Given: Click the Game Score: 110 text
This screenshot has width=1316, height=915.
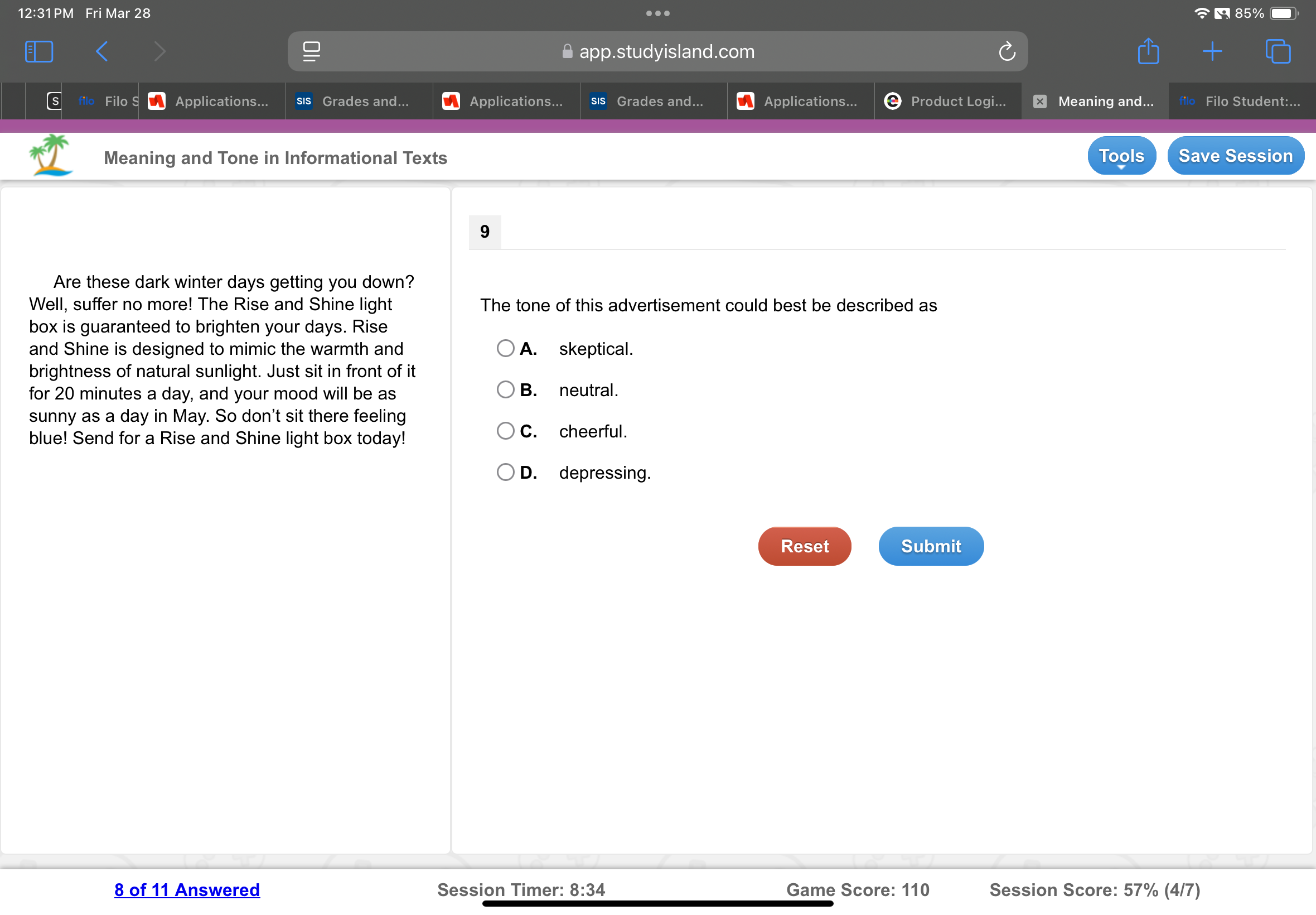Looking at the screenshot, I should pos(858,889).
